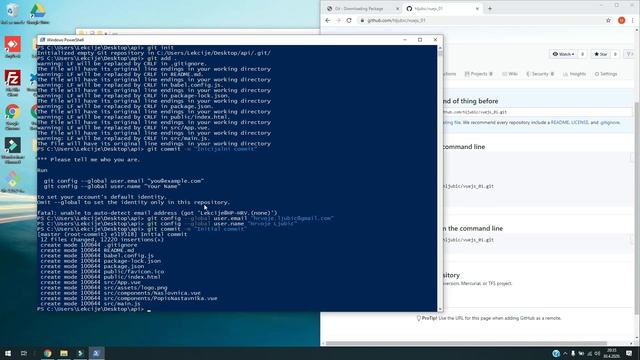
Task: Open the Chrome profile avatar
Action: (x=621, y=20)
